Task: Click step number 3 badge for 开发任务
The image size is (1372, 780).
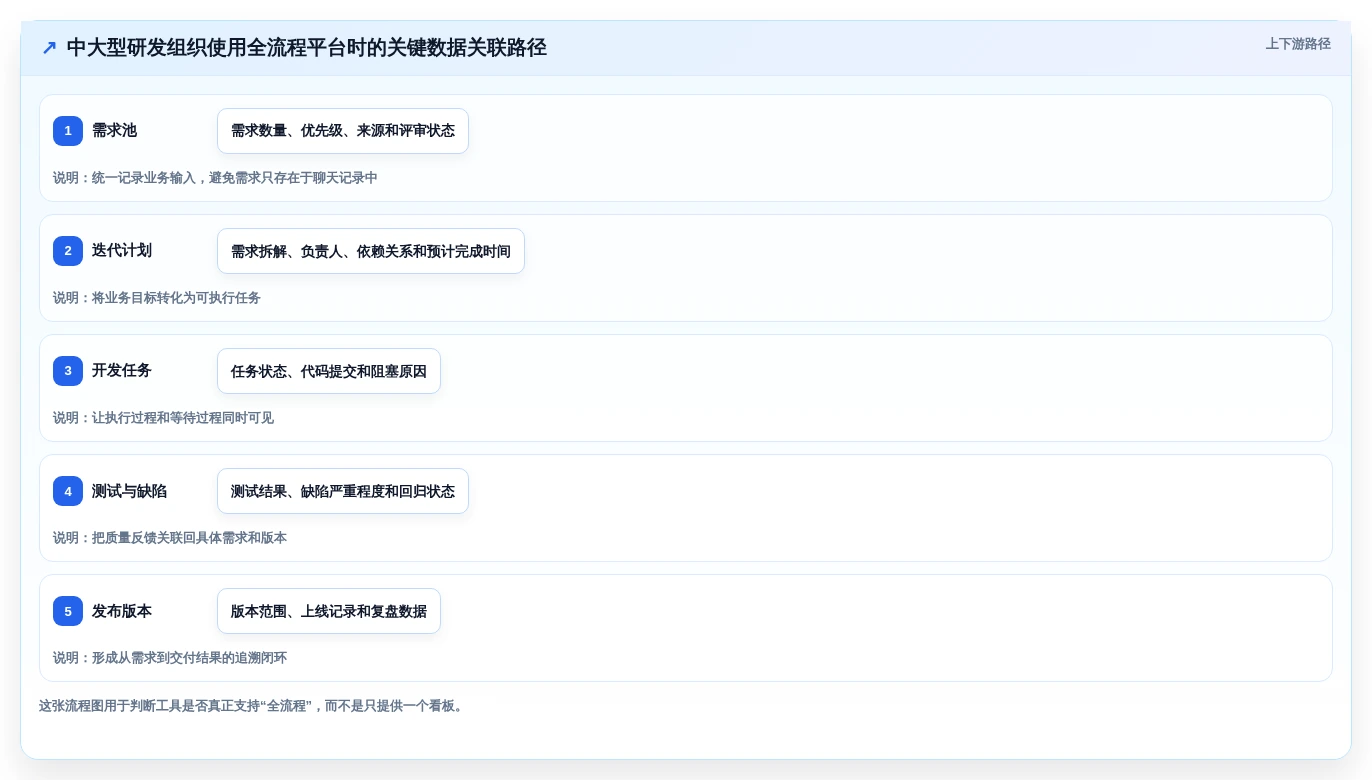Action: [68, 371]
